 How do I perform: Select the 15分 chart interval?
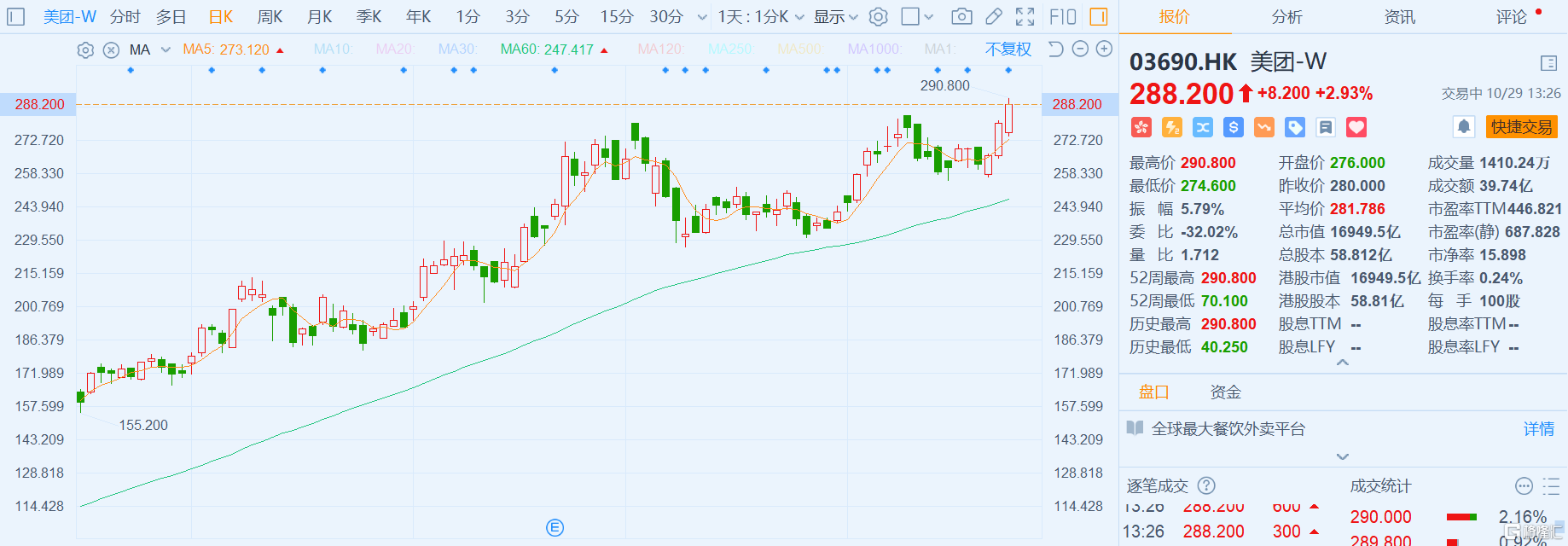click(x=617, y=16)
